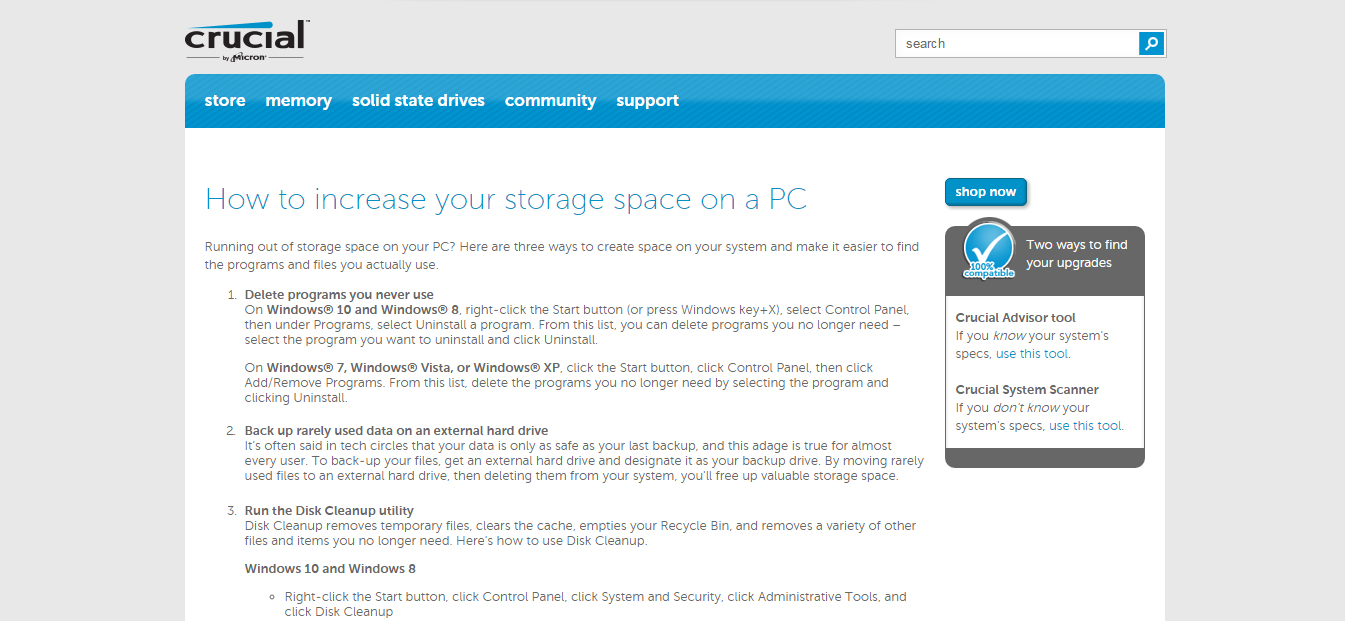Click the "Windows 10 and Windows 8" subheading
The height and width of the screenshot is (621, 1345).
click(x=330, y=569)
